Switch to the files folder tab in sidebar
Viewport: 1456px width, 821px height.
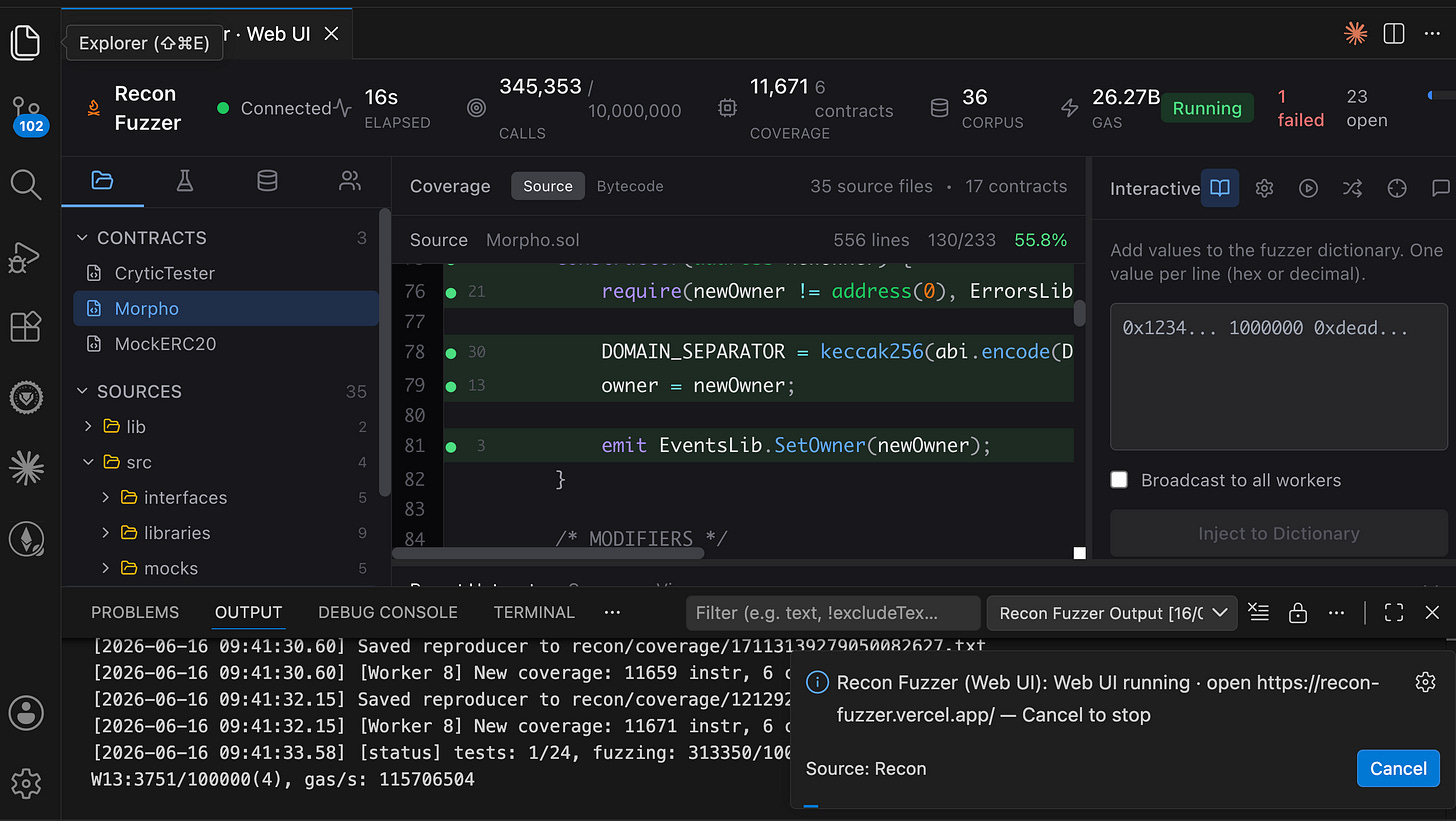(x=102, y=181)
